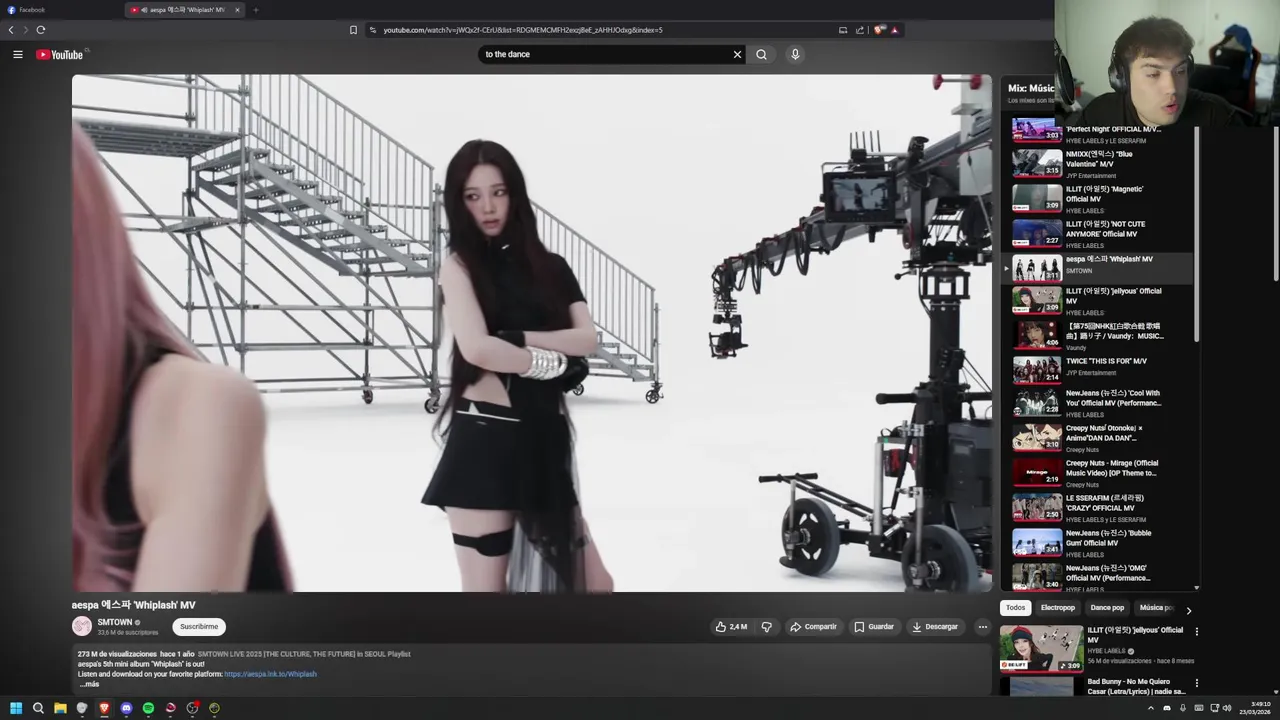This screenshot has width=1280, height=720.
Task: Click the Compartir share button
Action: coord(813,627)
